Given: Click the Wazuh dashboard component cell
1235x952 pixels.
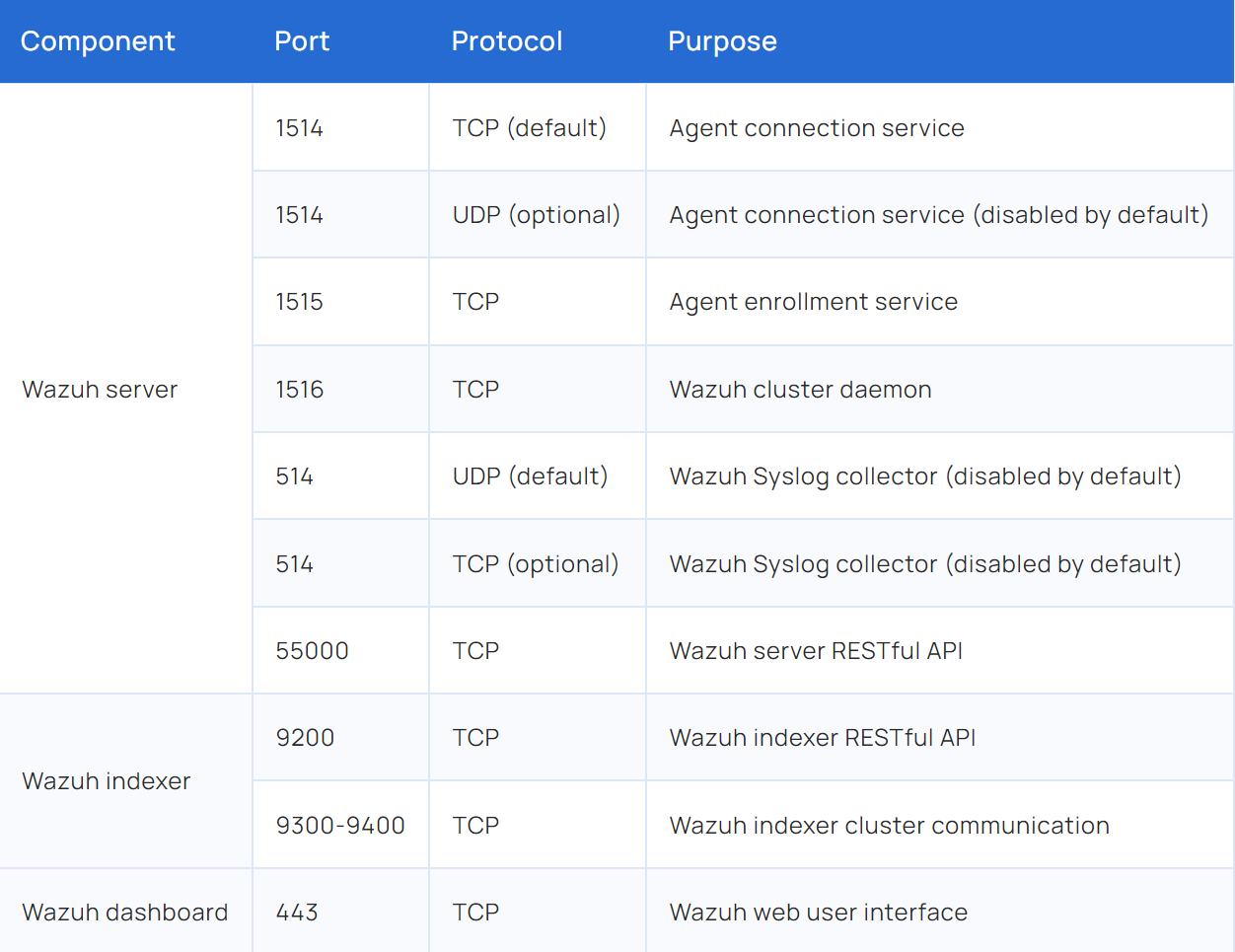Looking at the screenshot, I should pyautogui.click(x=125, y=913).
